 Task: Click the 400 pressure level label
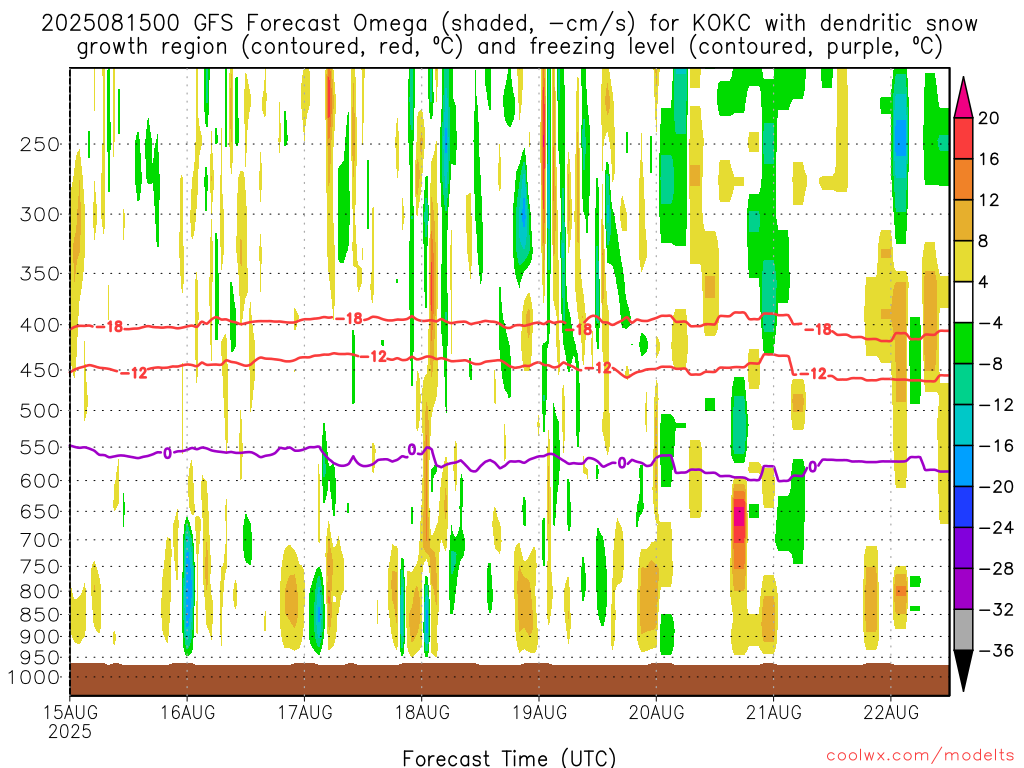[40, 325]
